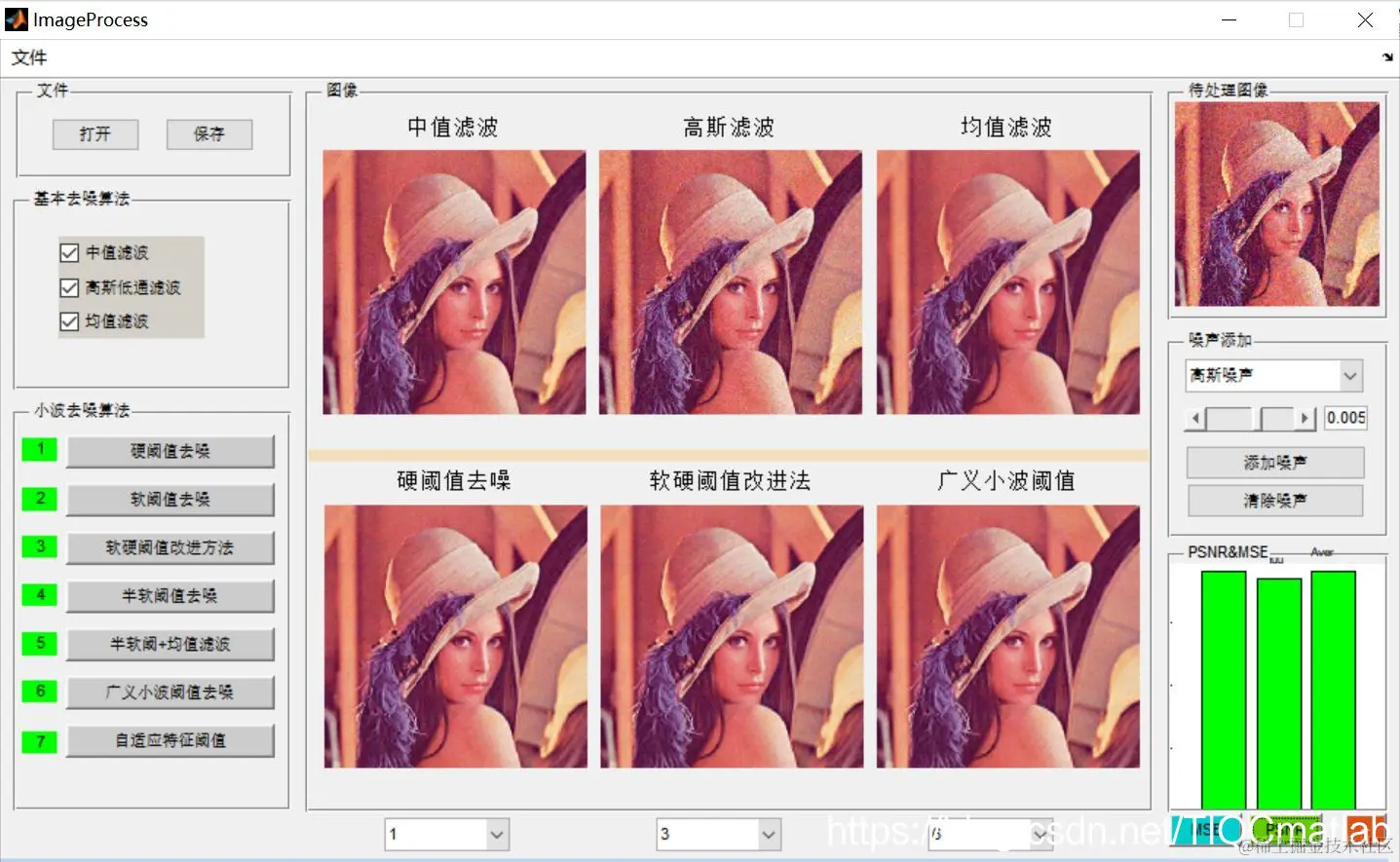Click the green label numbered 1
This screenshot has width=1400, height=862.
click(x=40, y=449)
